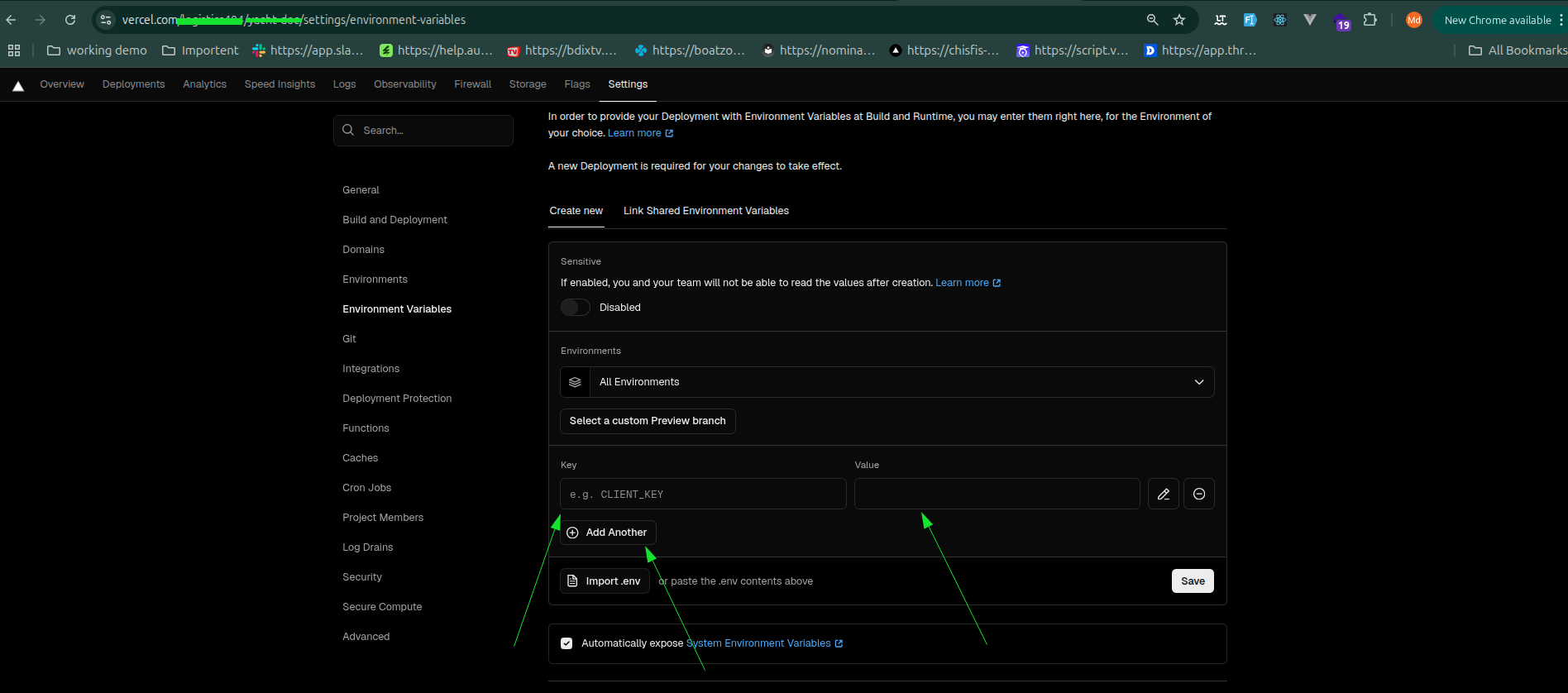Click the Save button

click(1193, 581)
